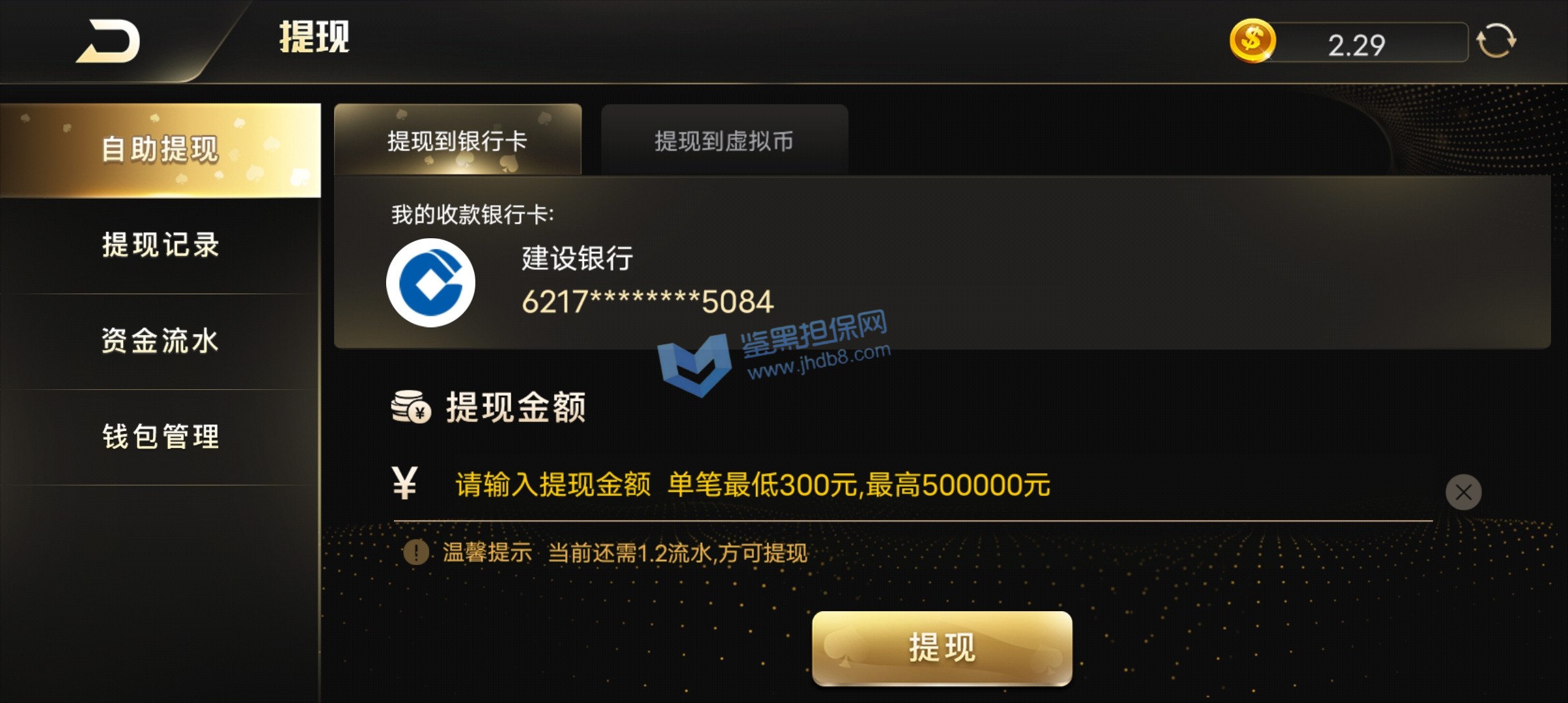Click the gold coin balance icon
Image resolution: width=1568 pixels, height=703 pixels.
point(1252,41)
